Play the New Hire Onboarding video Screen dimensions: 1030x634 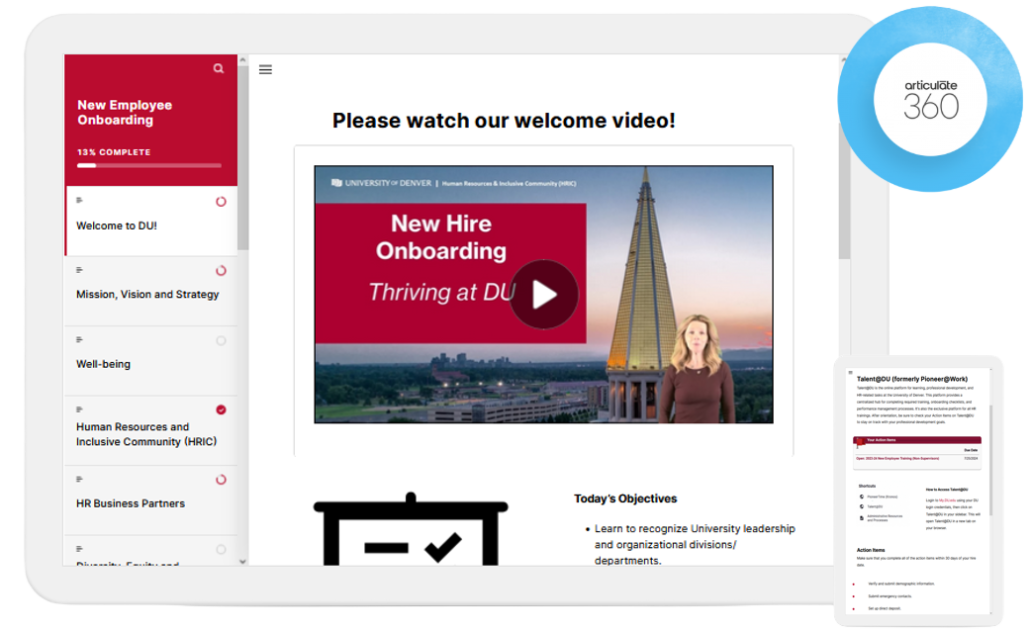click(543, 294)
